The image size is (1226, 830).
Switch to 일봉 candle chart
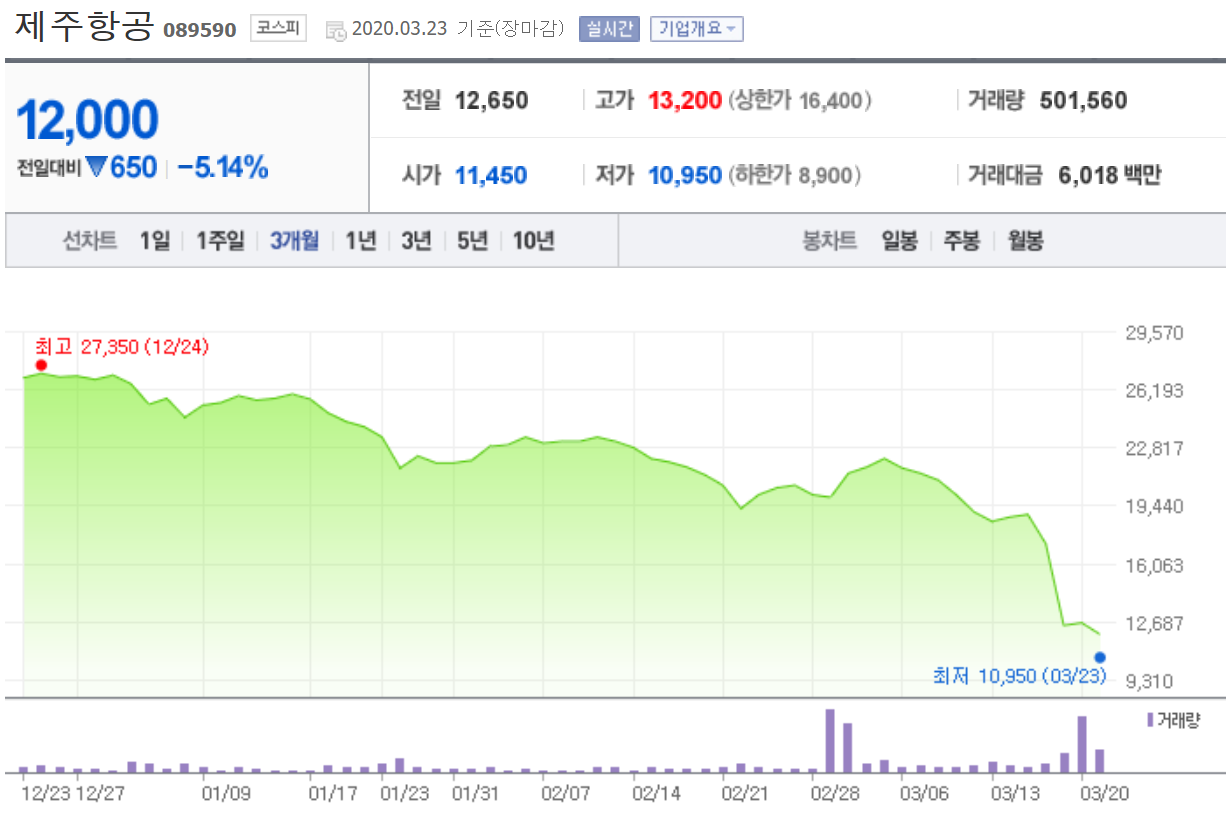tap(899, 240)
